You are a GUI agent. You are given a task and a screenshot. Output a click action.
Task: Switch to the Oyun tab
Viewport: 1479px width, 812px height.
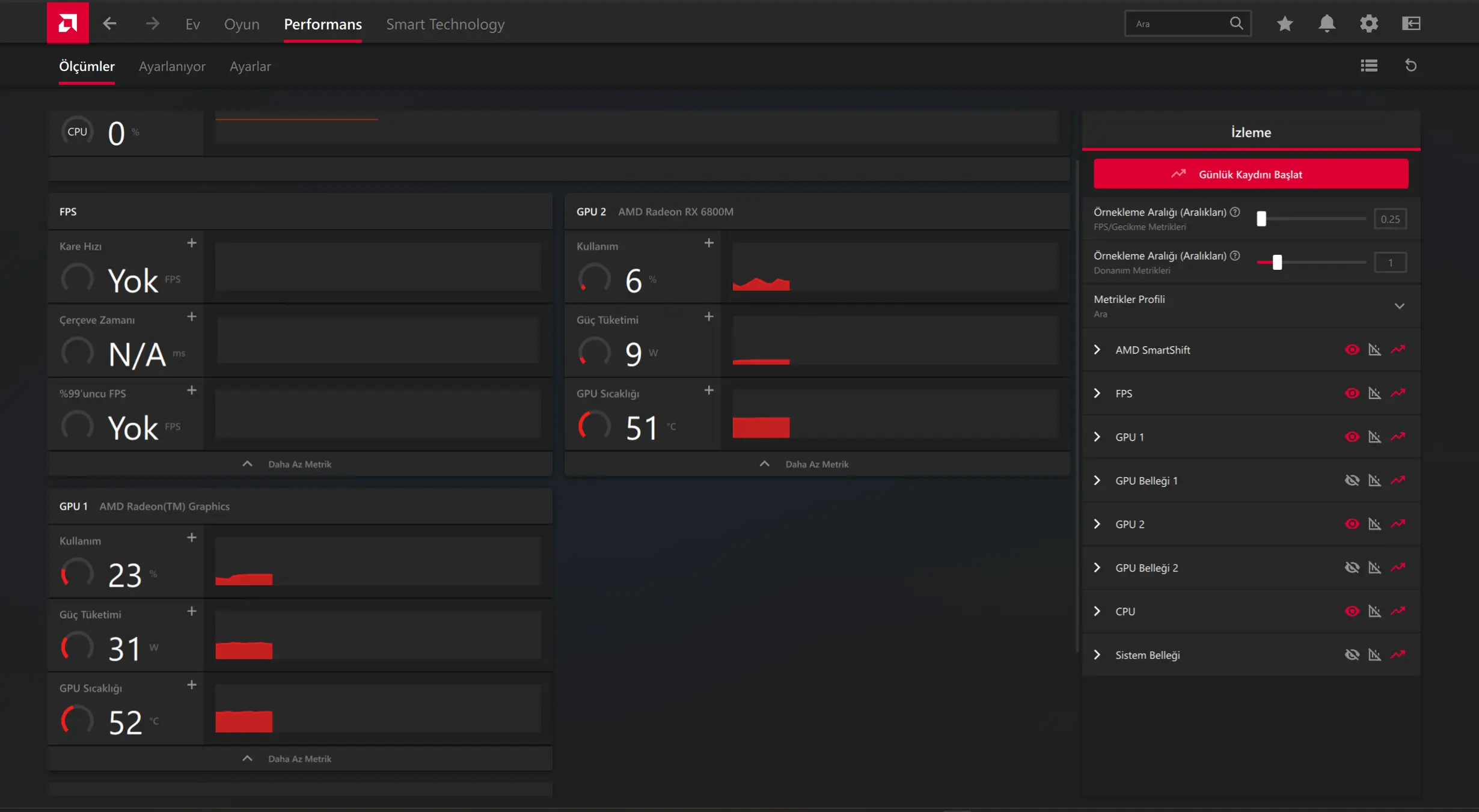coord(242,24)
